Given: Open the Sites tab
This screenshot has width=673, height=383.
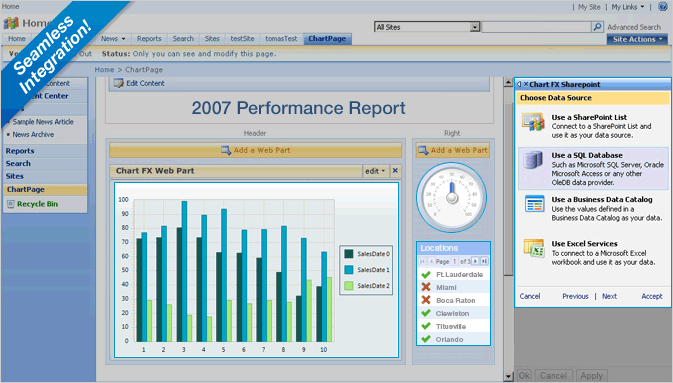Looking at the screenshot, I should pos(212,39).
